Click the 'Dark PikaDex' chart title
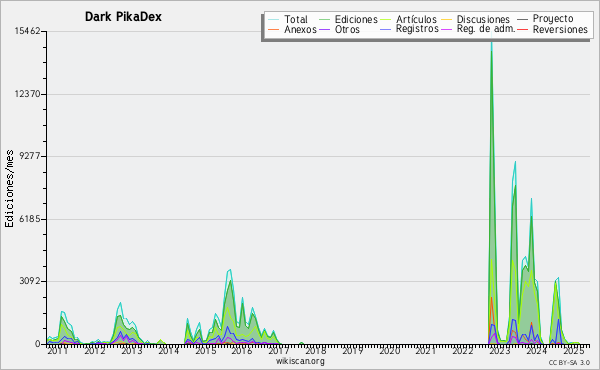600x370 pixels. pos(123,17)
